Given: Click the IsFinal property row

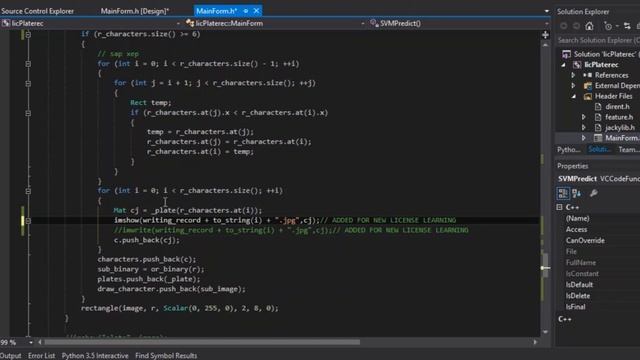Looking at the screenshot, I should [x=598, y=307].
